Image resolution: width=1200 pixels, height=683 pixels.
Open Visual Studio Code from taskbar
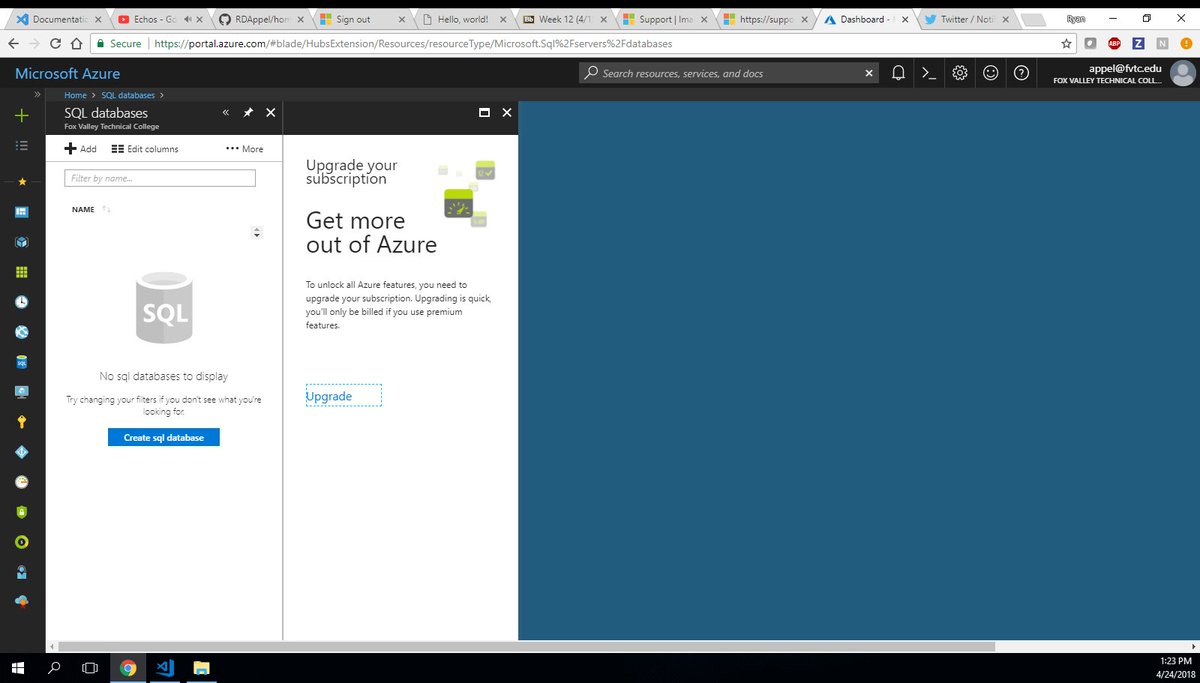pyautogui.click(x=164, y=668)
